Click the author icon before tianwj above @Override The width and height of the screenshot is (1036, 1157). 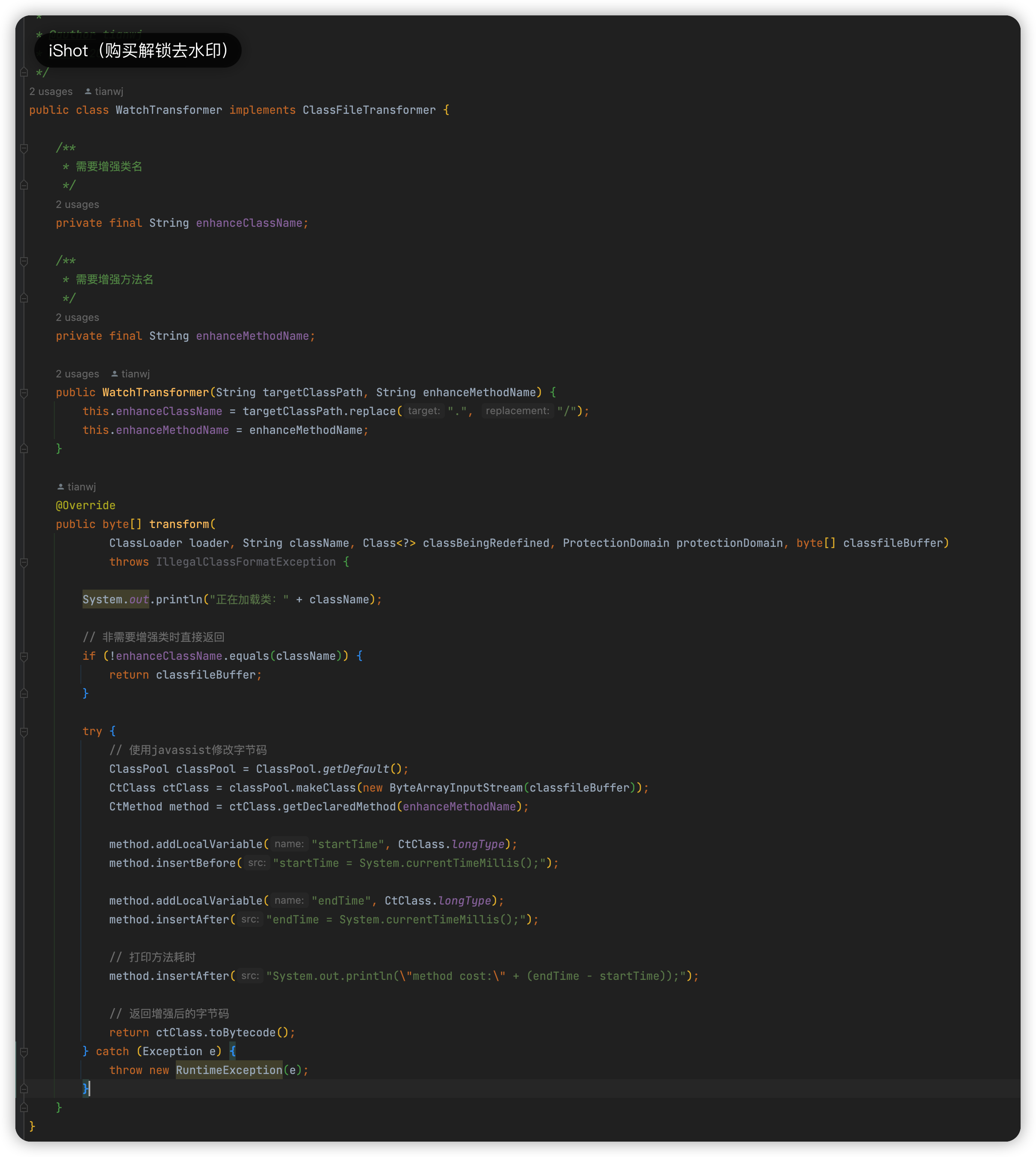(60, 487)
